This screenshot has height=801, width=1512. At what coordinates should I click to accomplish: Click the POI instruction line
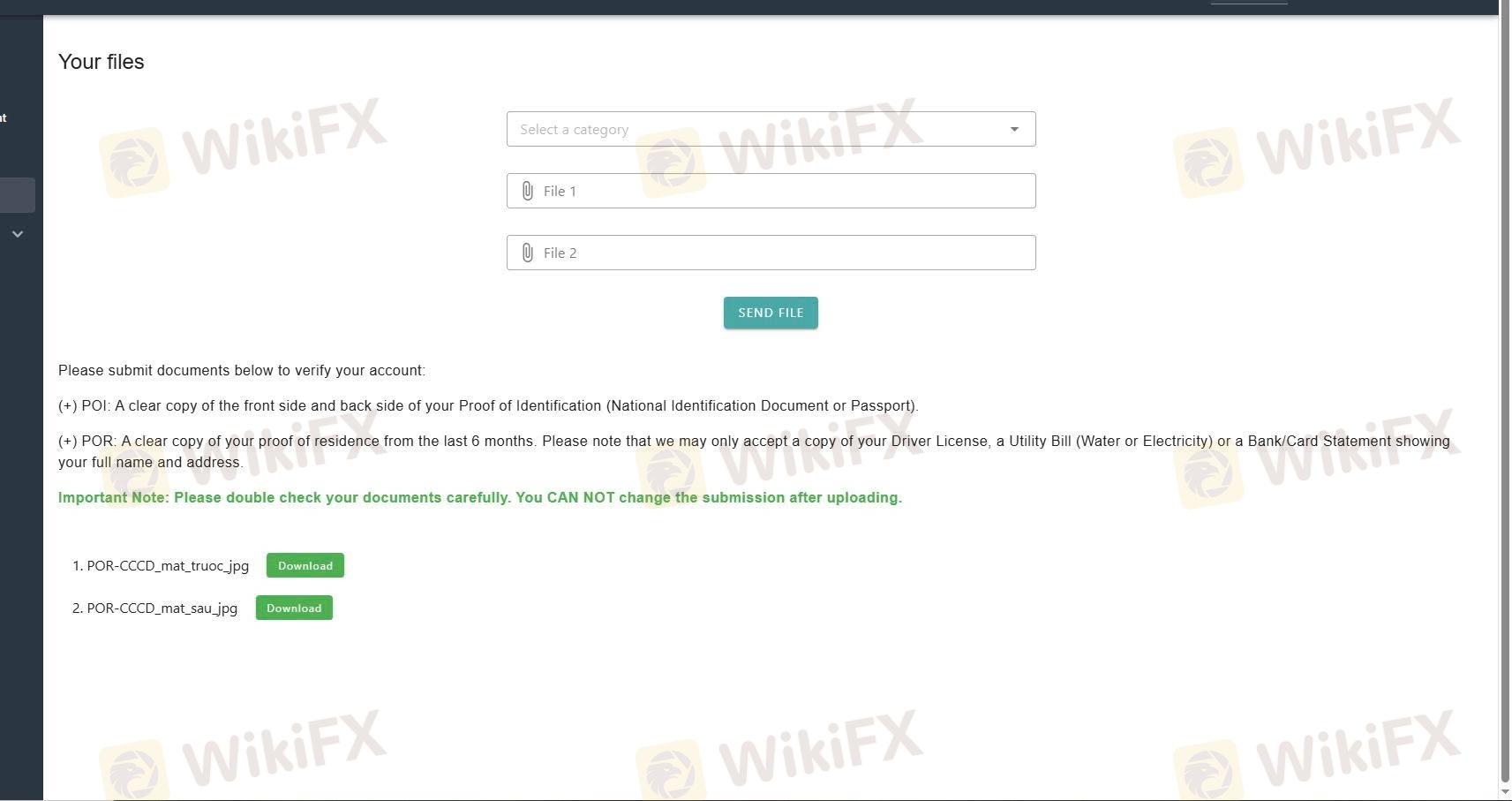(x=488, y=406)
